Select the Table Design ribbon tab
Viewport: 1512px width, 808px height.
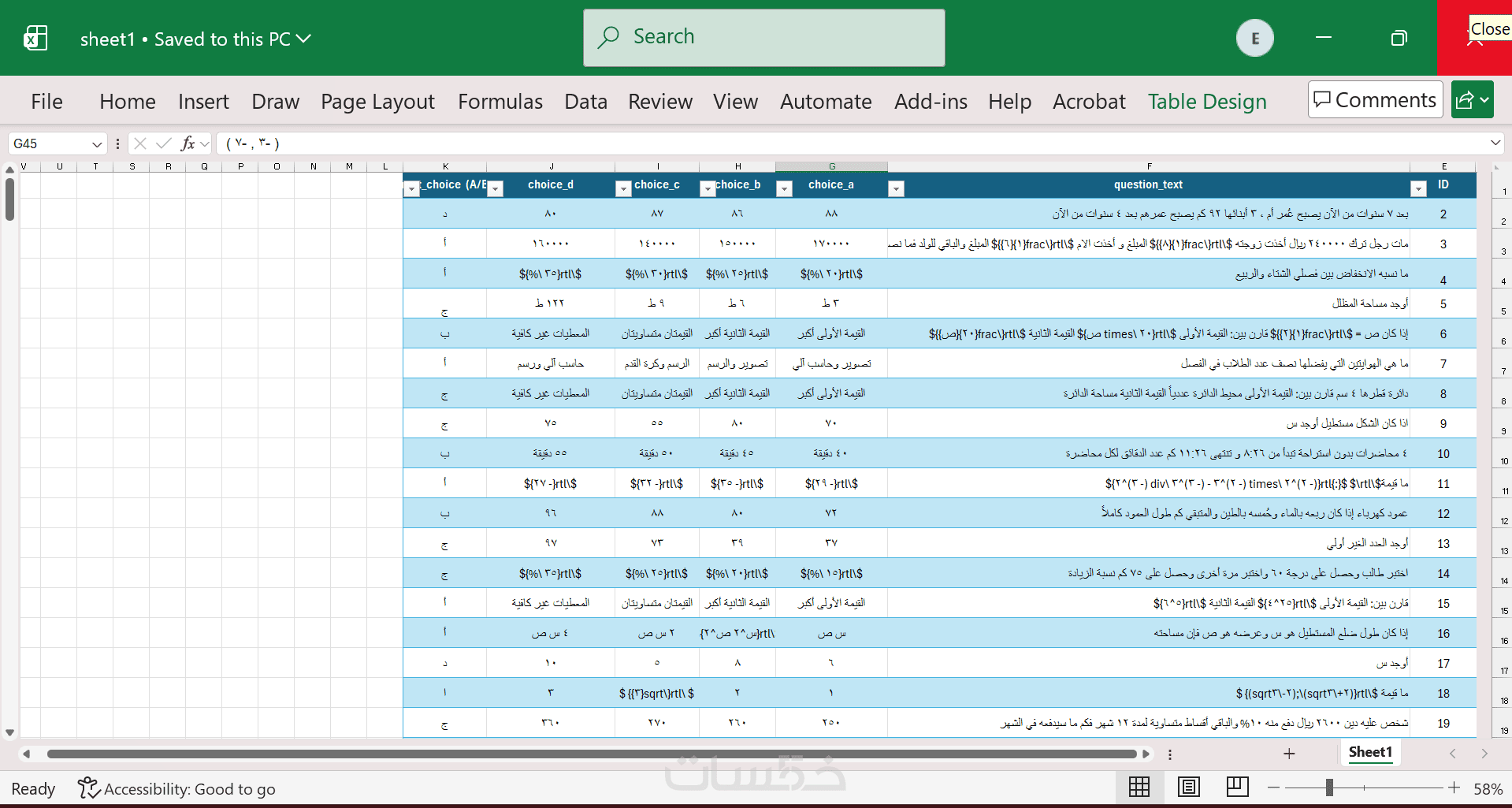pos(1207,102)
